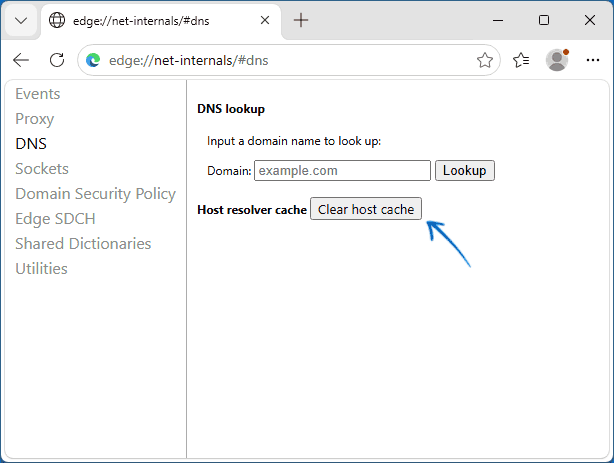Maximize the browser window

544,20
